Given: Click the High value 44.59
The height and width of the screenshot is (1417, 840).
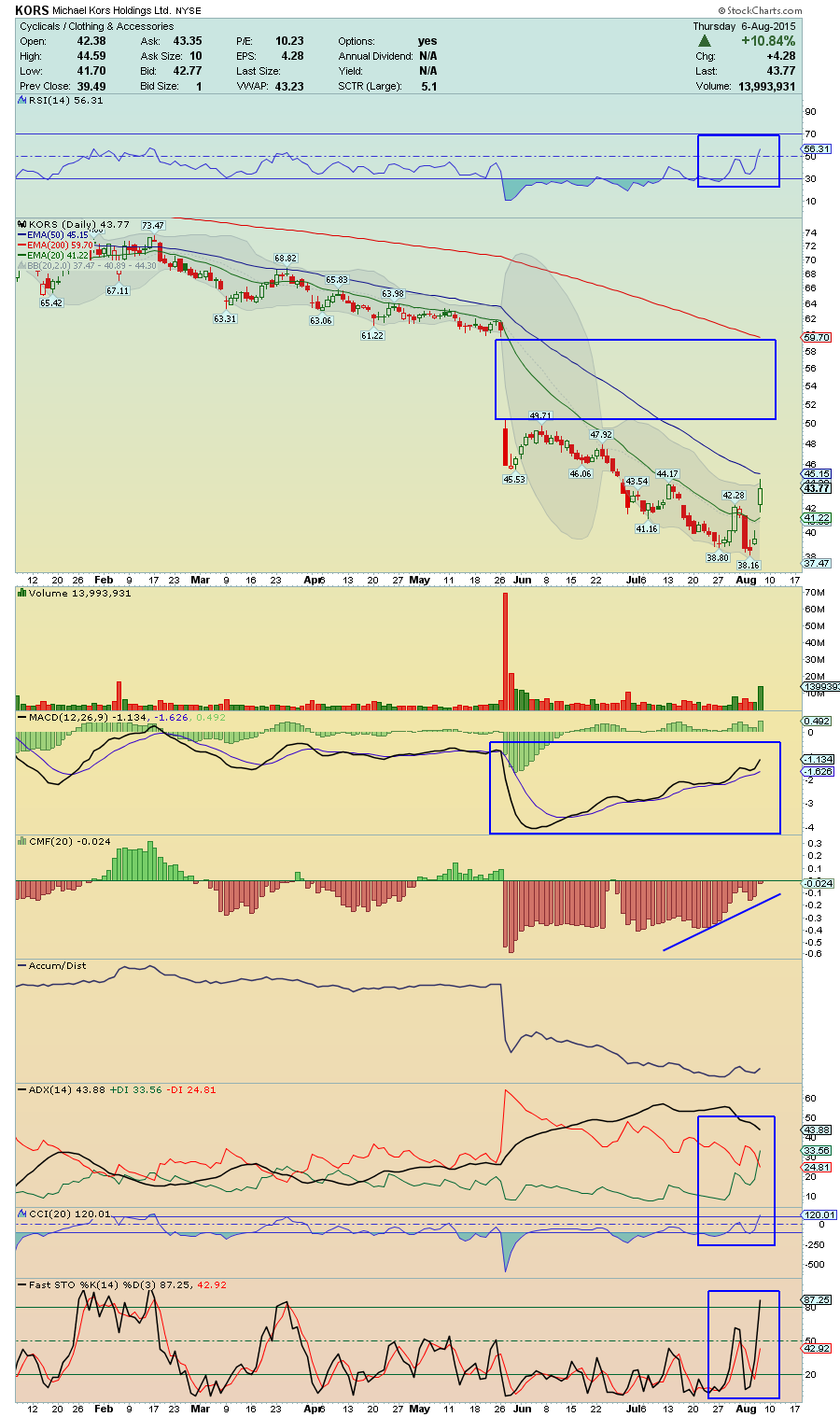Looking at the screenshot, I should pyautogui.click(x=91, y=56).
